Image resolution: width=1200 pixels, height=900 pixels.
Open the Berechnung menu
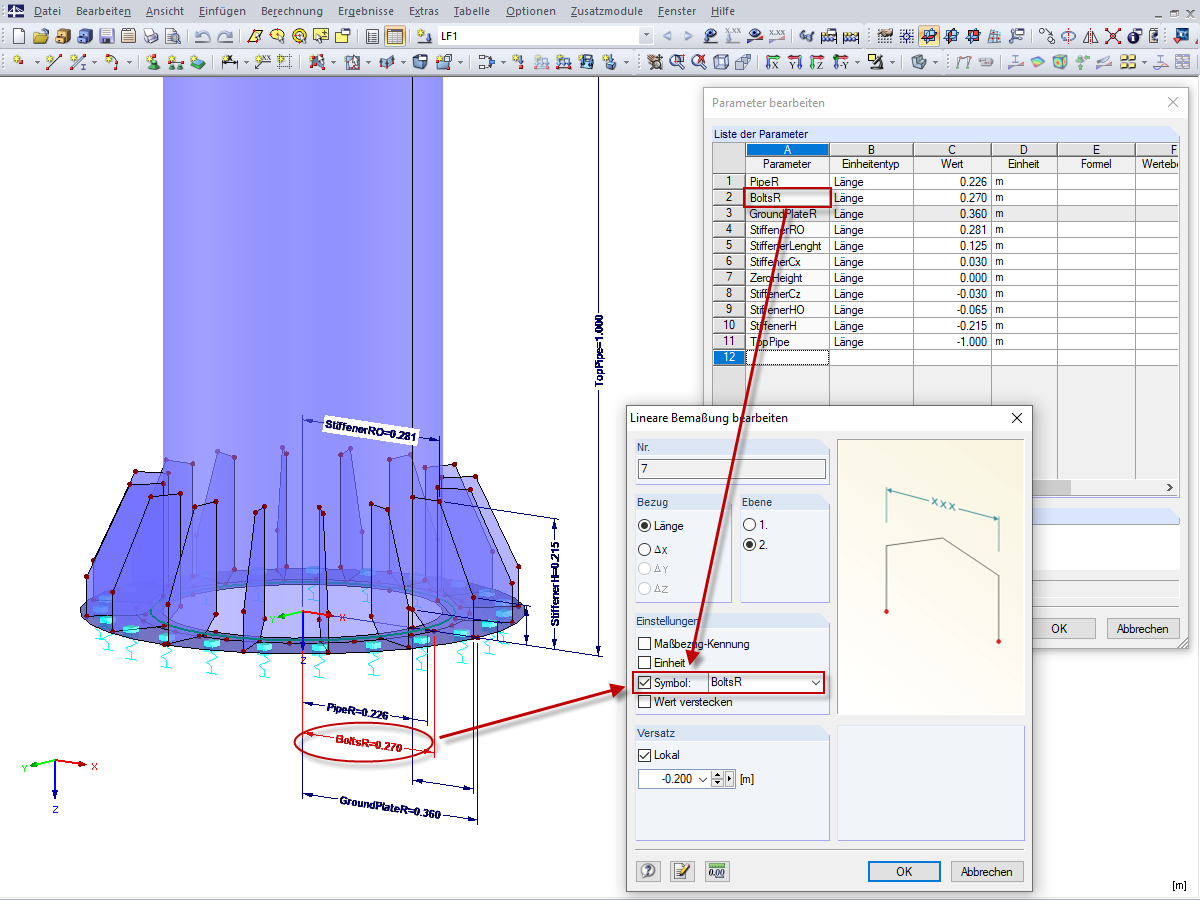[291, 11]
